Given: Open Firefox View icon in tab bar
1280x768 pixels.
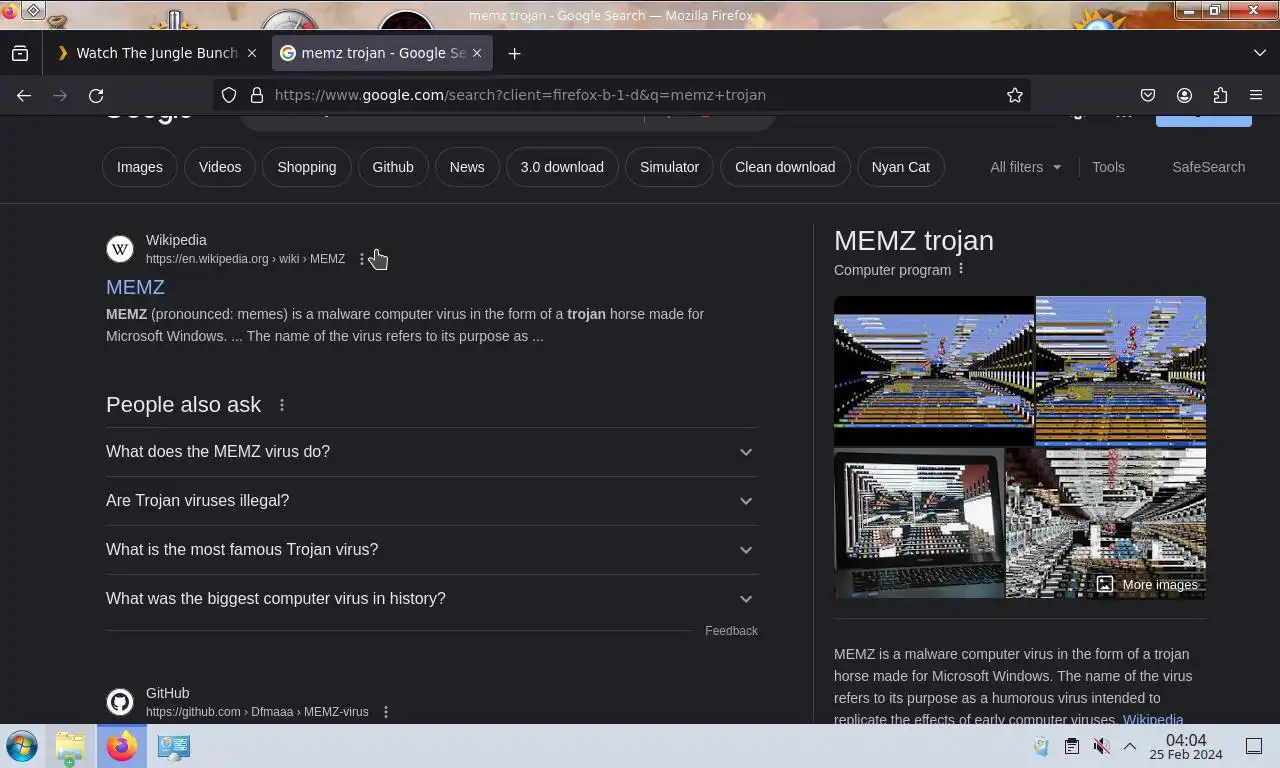Looking at the screenshot, I should pos(20,53).
